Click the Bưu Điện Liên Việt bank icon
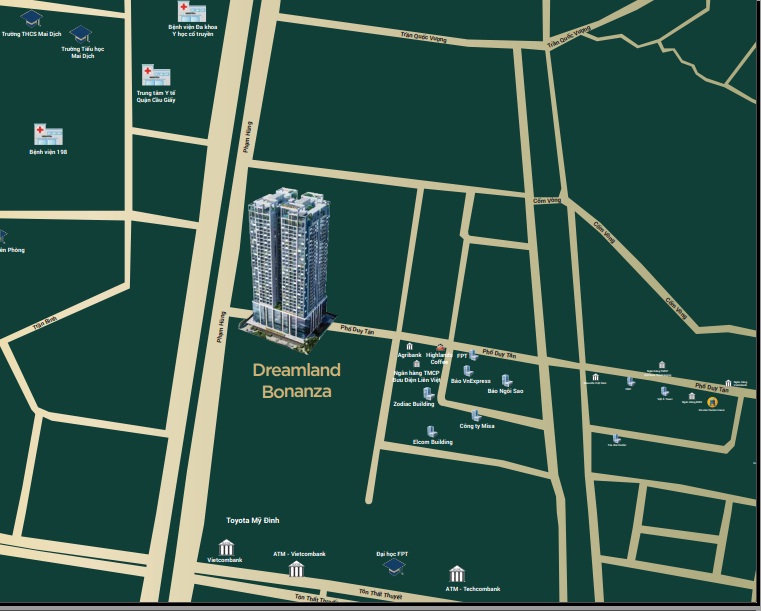This screenshot has height=611, width=761. (416, 364)
